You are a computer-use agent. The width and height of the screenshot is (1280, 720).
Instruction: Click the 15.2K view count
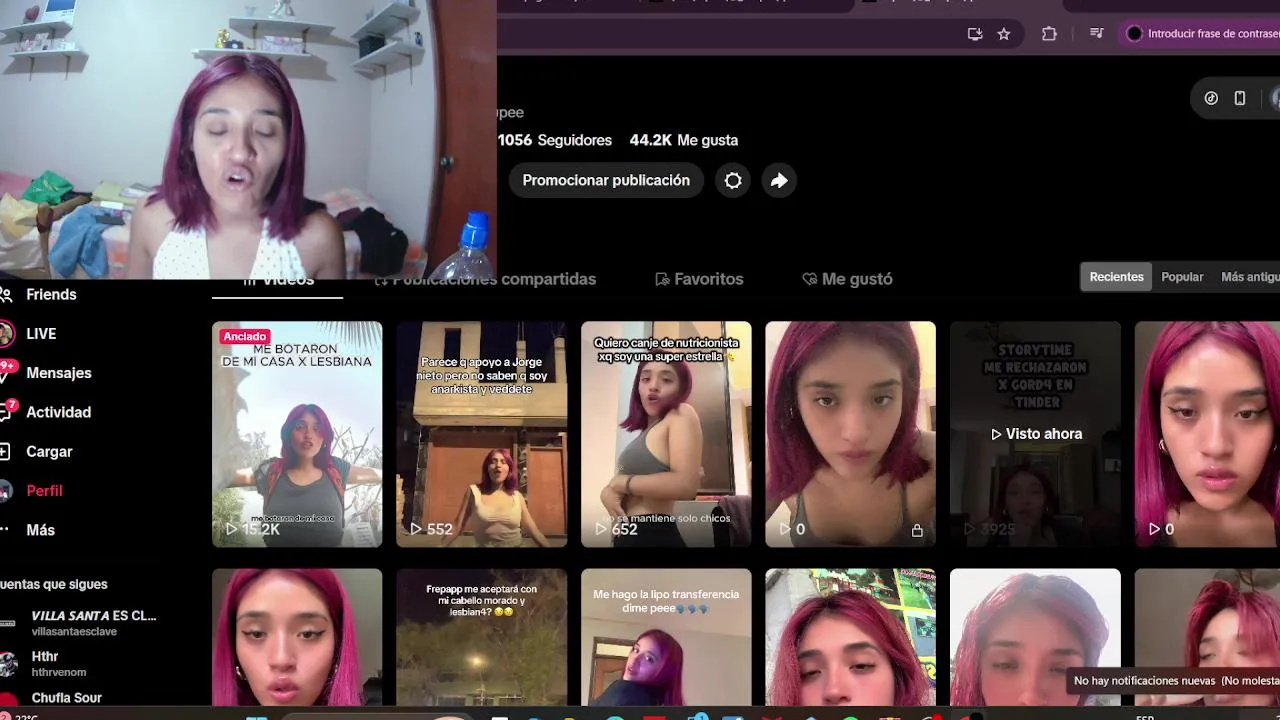pos(253,529)
